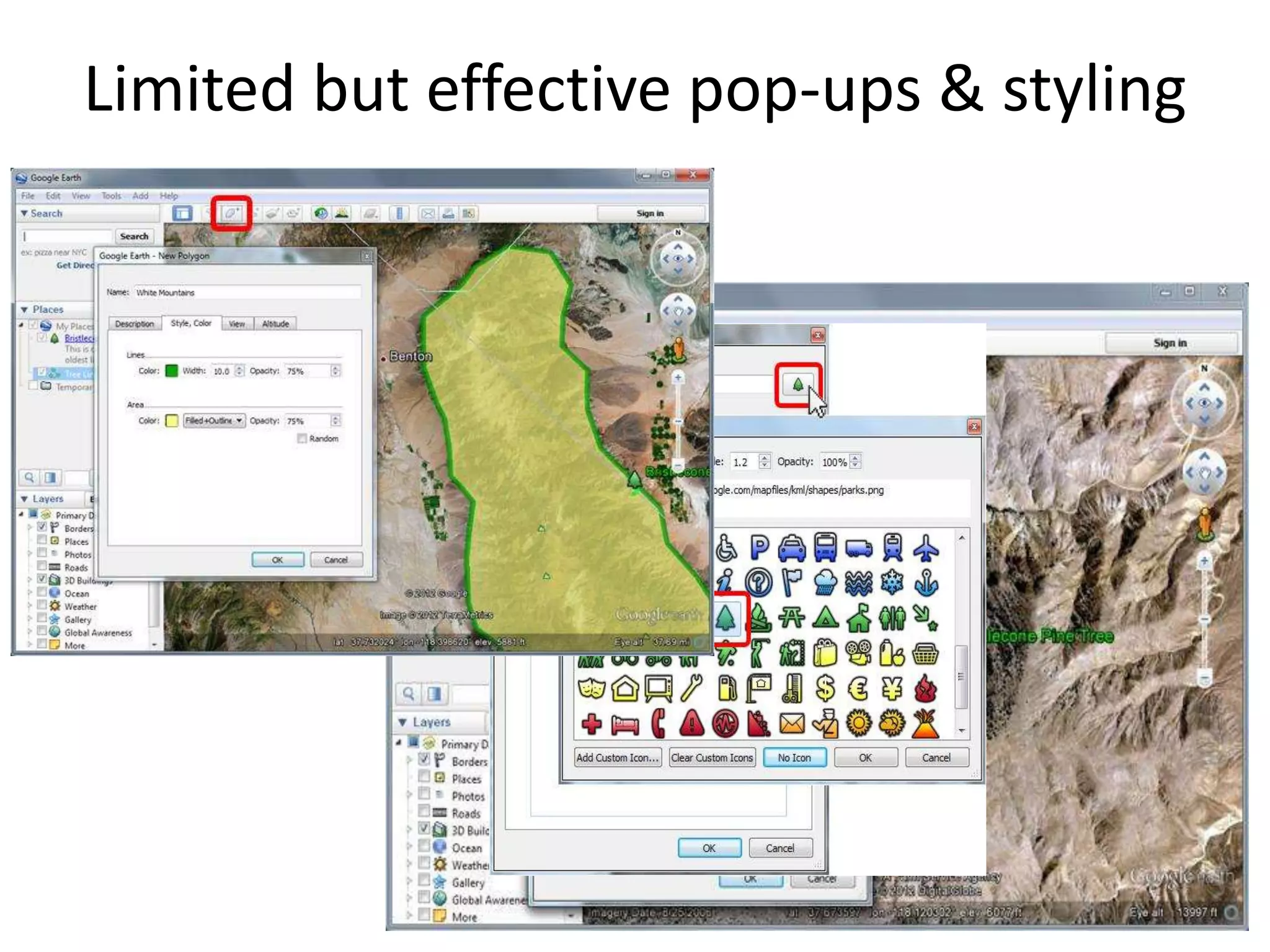Image resolution: width=1270 pixels, height=952 pixels.
Task: Click the polygon Name field White Mountains
Action: [247, 292]
